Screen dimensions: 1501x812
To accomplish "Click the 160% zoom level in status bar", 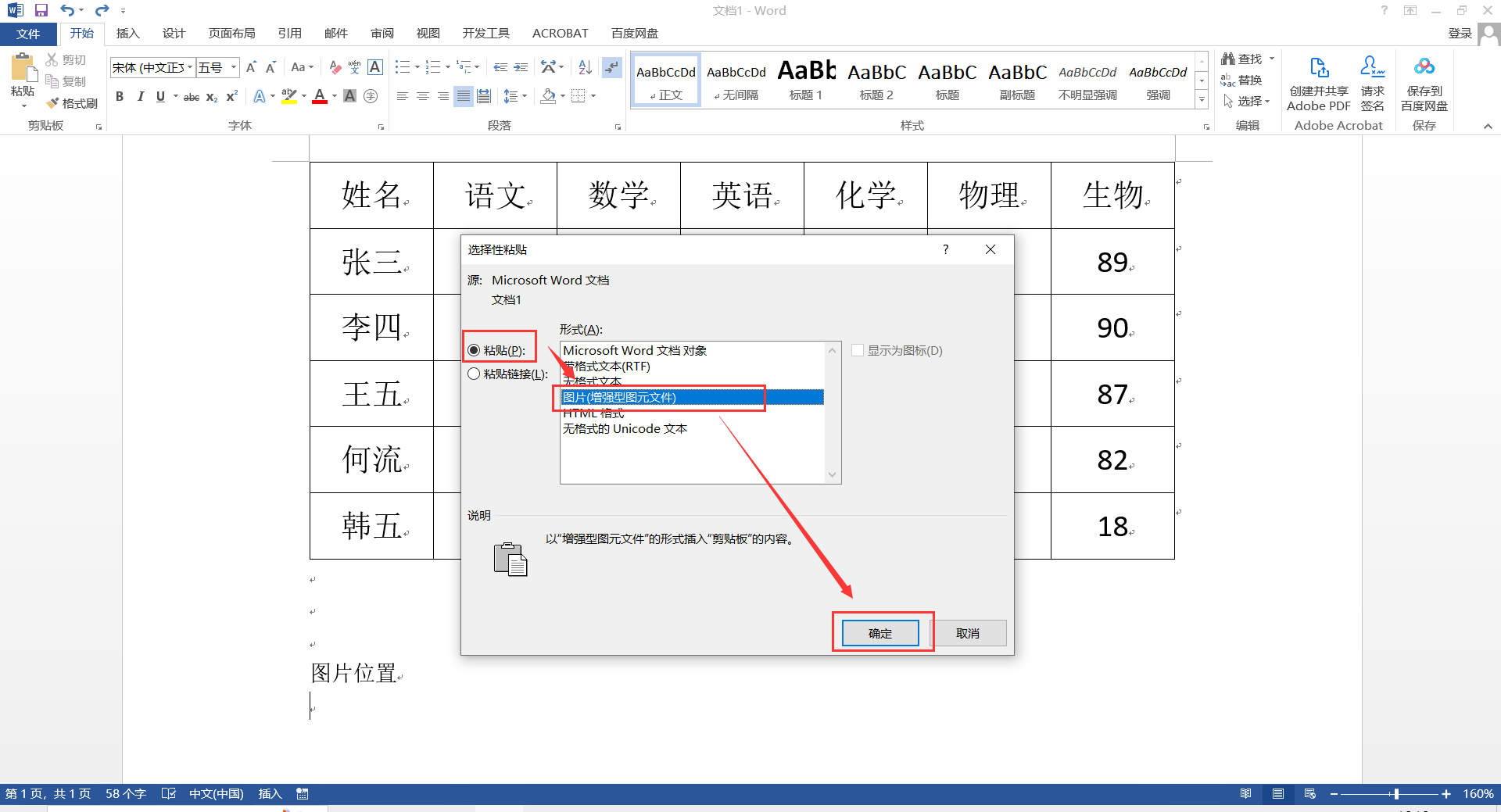I will click(x=1478, y=794).
